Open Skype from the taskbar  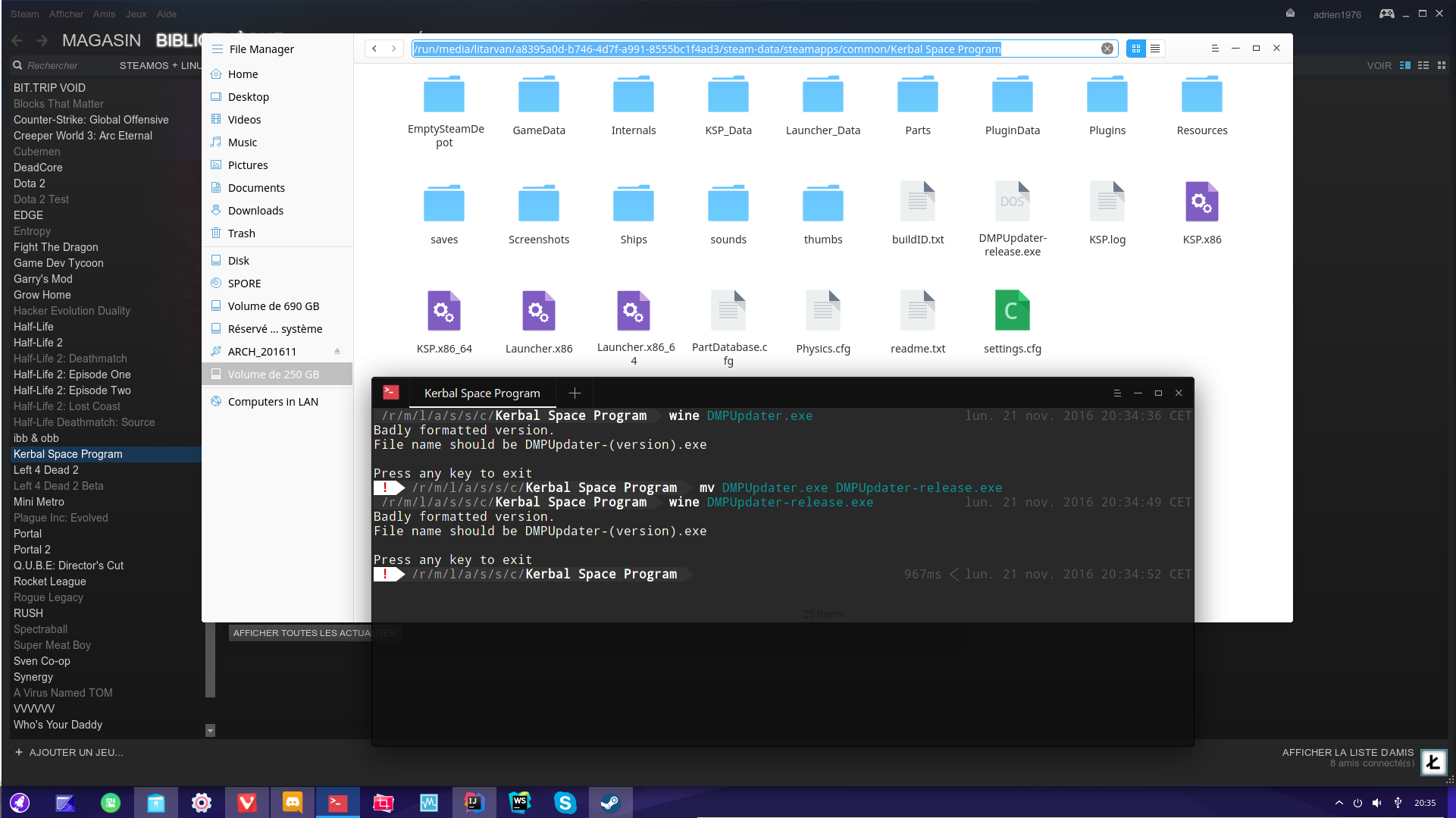[565, 802]
